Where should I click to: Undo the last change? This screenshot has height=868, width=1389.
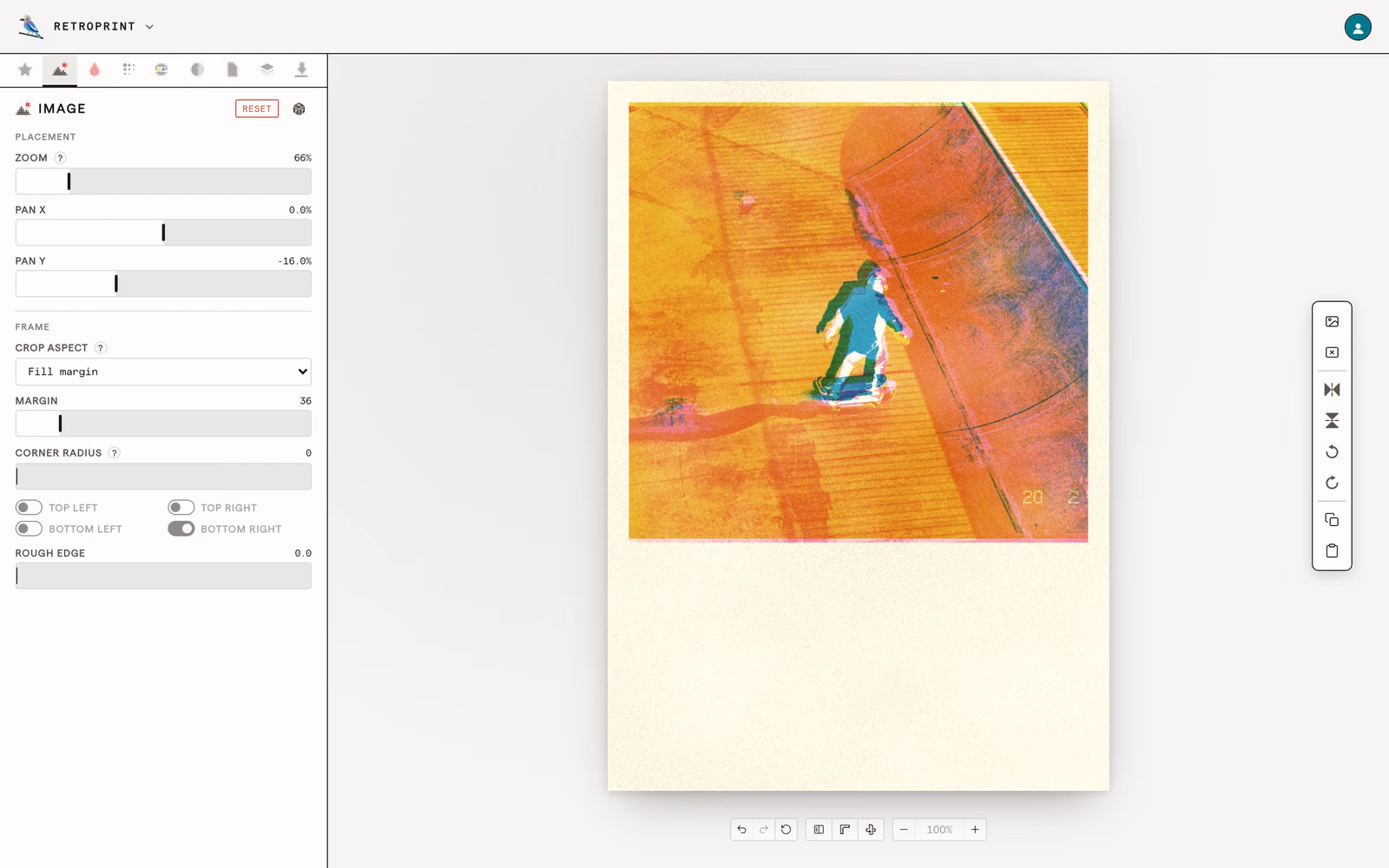click(741, 830)
